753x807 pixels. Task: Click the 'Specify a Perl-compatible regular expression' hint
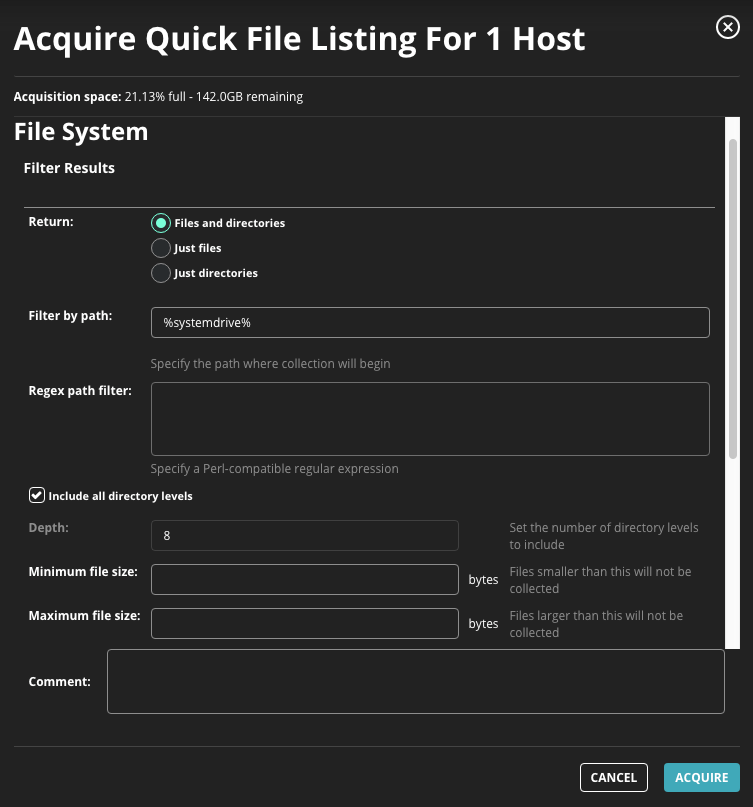[x=274, y=469]
